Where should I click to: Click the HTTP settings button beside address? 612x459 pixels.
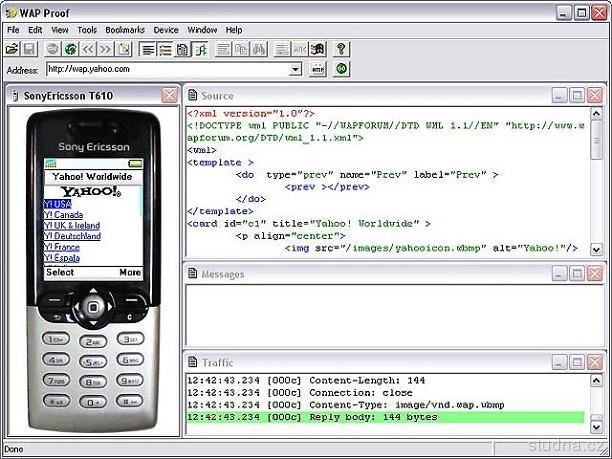[x=318, y=69]
